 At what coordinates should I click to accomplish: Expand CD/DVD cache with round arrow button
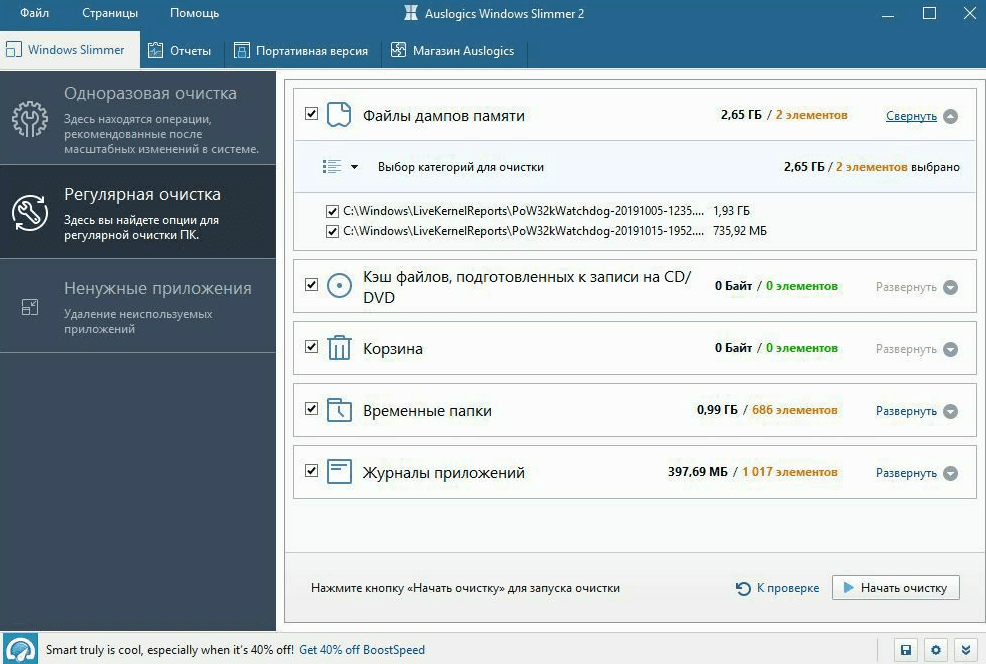[951, 287]
